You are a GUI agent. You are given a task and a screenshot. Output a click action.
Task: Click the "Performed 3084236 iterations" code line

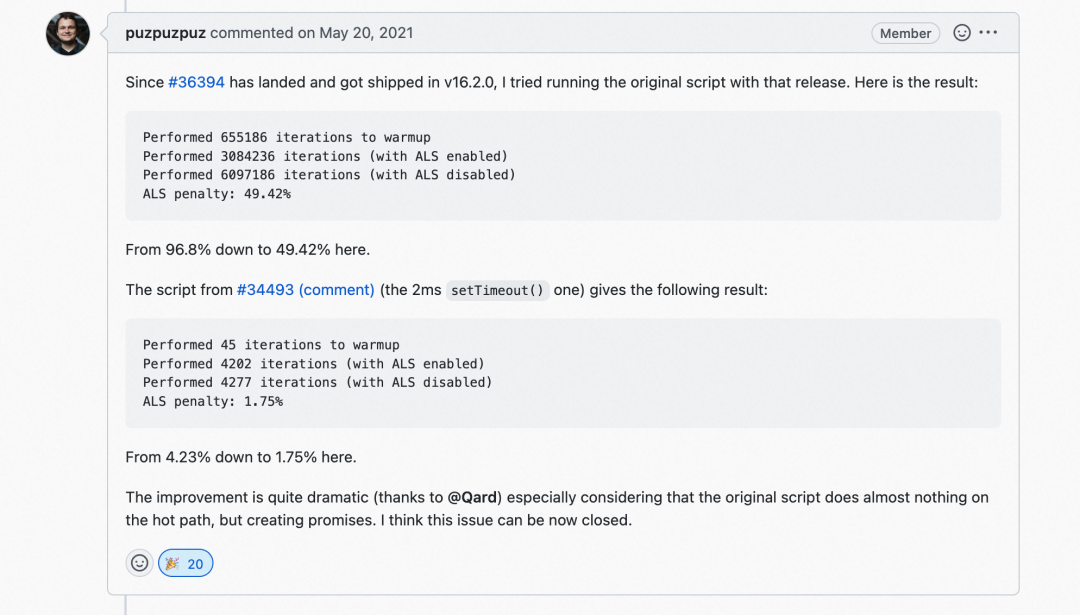click(325, 156)
